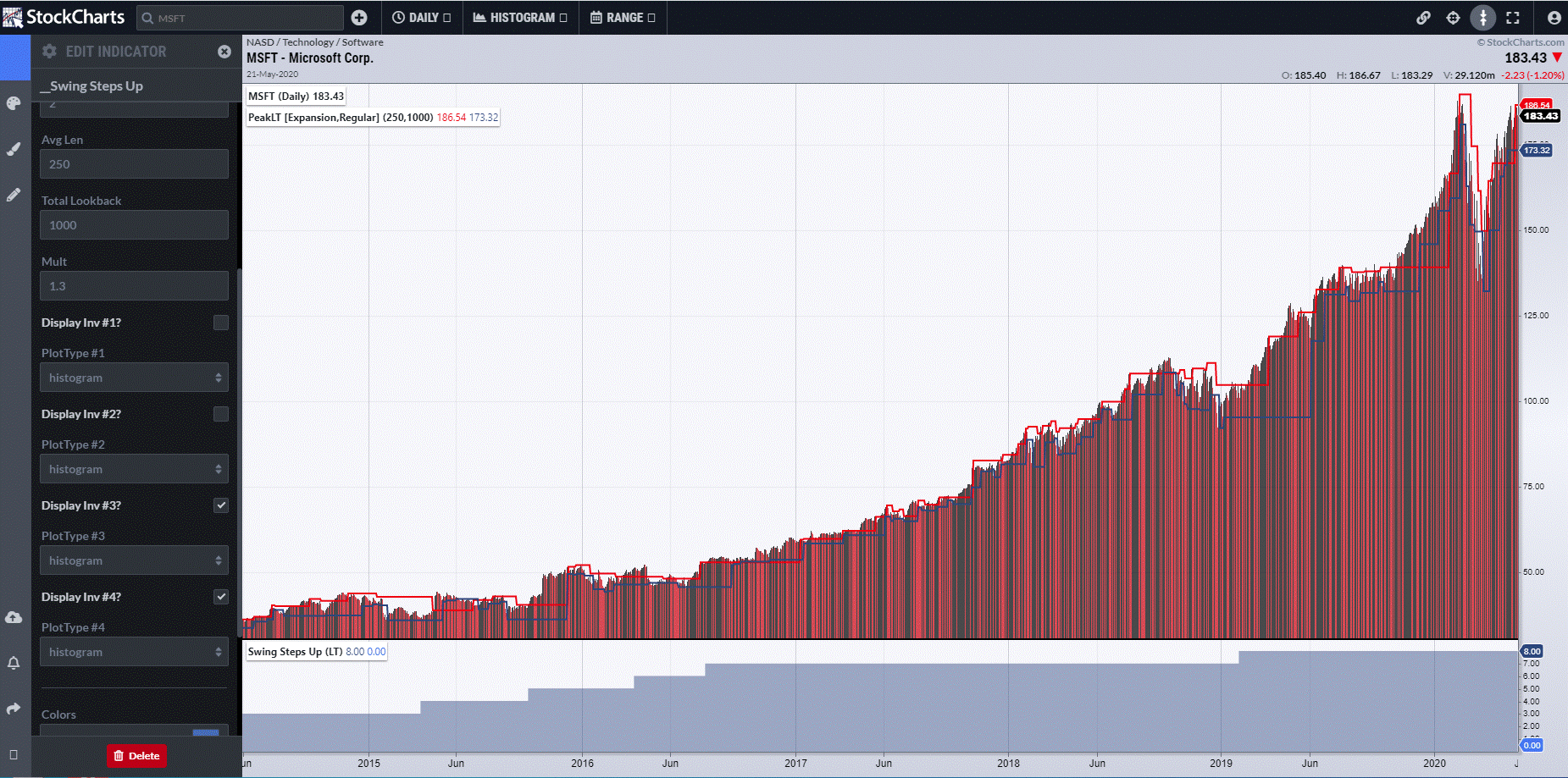Enter fullscreen chart mode
The image size is (1568, 778).
point(1513,18)
